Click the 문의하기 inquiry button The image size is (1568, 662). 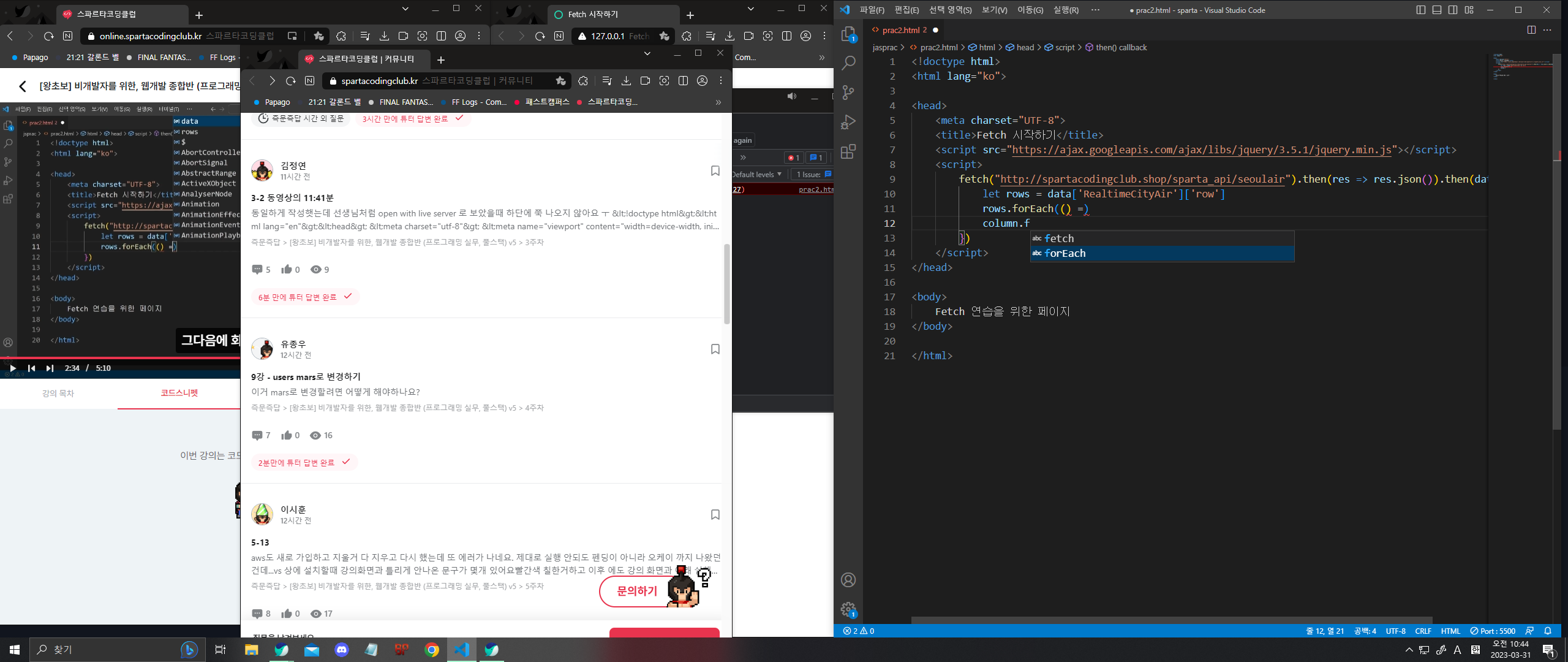click(637, 591)
